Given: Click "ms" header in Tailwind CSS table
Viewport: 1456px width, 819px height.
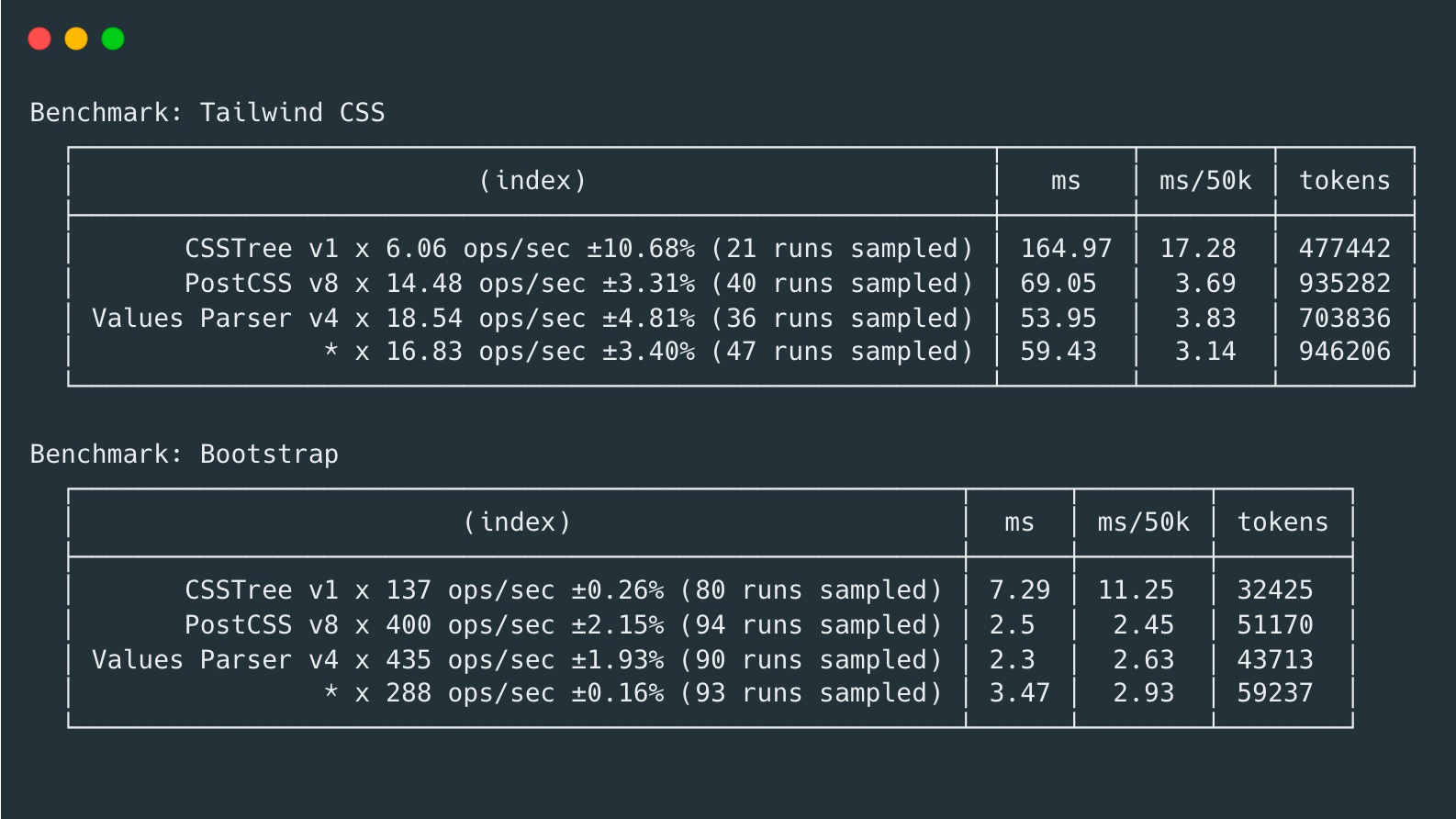Looking at the screenshot, I should (x=1066, y=181).
